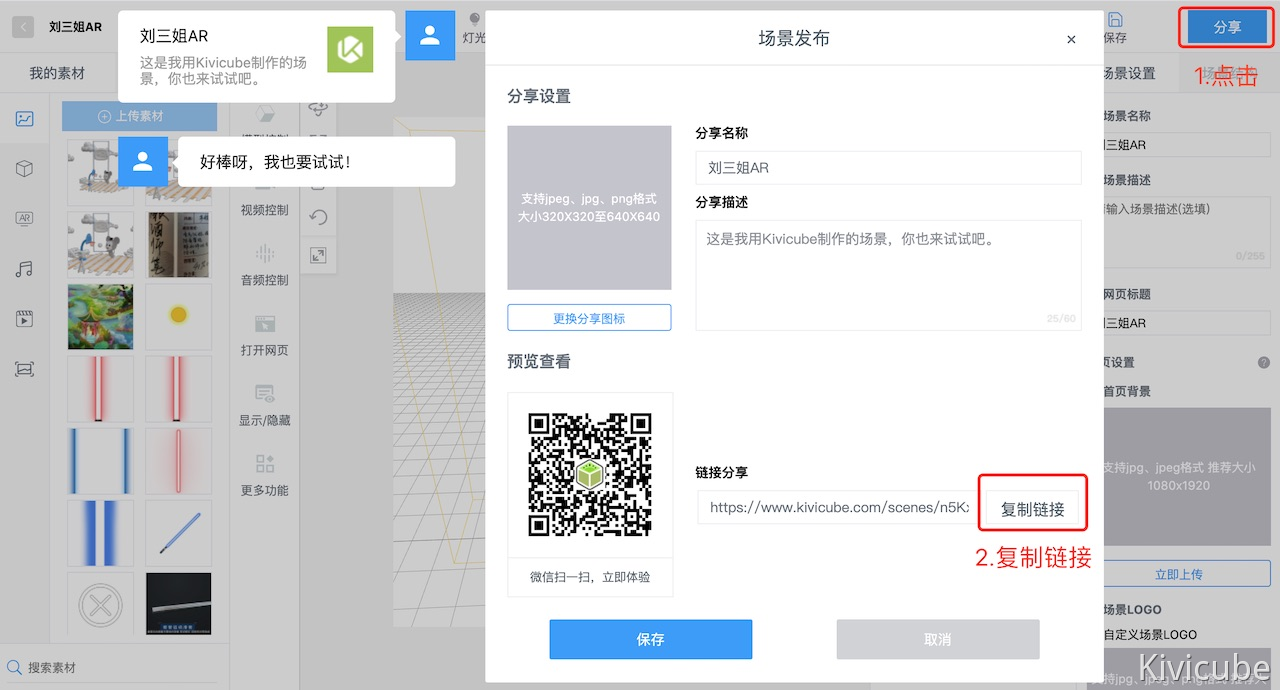Click the green Kivicube logo in the share preview
1280x690 pixels.
(350, 49)
